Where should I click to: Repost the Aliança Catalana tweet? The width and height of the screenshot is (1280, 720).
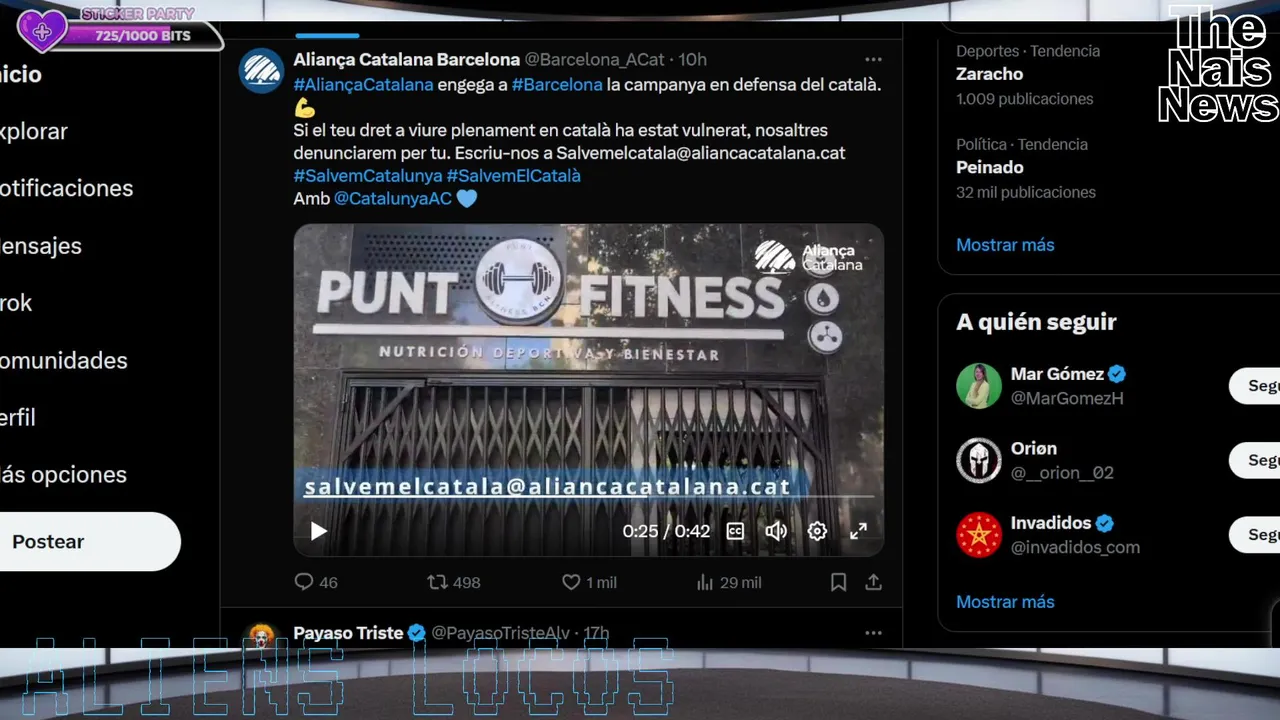pos(454,582)
